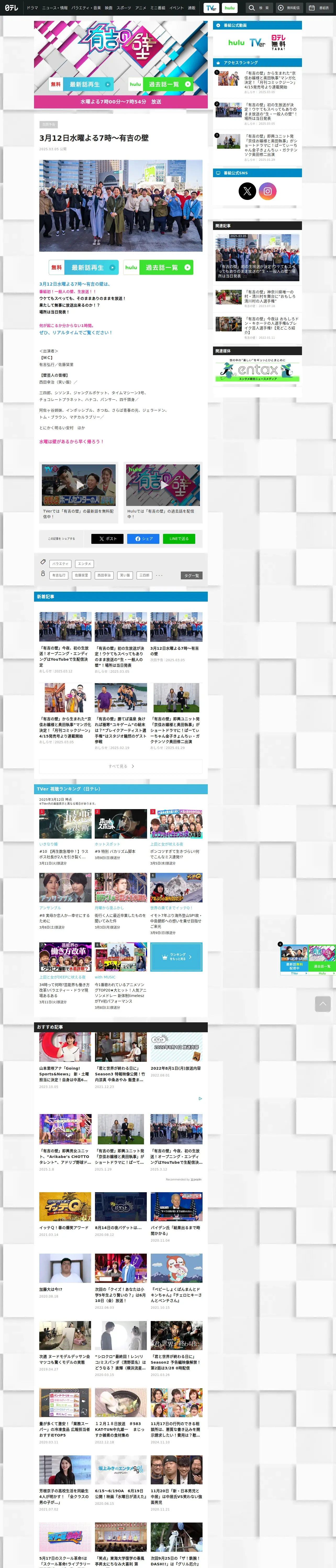Play the Hulu 有吉の壁 video thumbnail
The width and height of the screenshot is (336, 1568).
pyautogui.click(x=163, y=485)
